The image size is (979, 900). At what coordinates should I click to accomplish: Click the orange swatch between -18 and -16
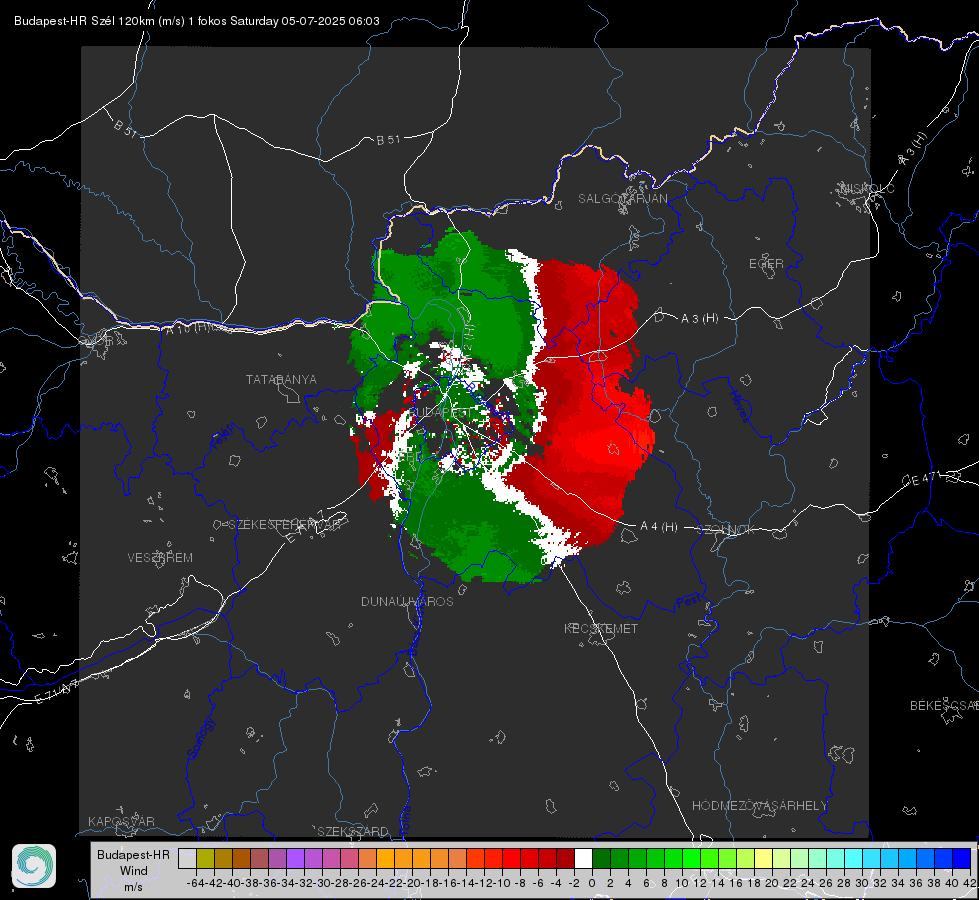click(439, 858)
